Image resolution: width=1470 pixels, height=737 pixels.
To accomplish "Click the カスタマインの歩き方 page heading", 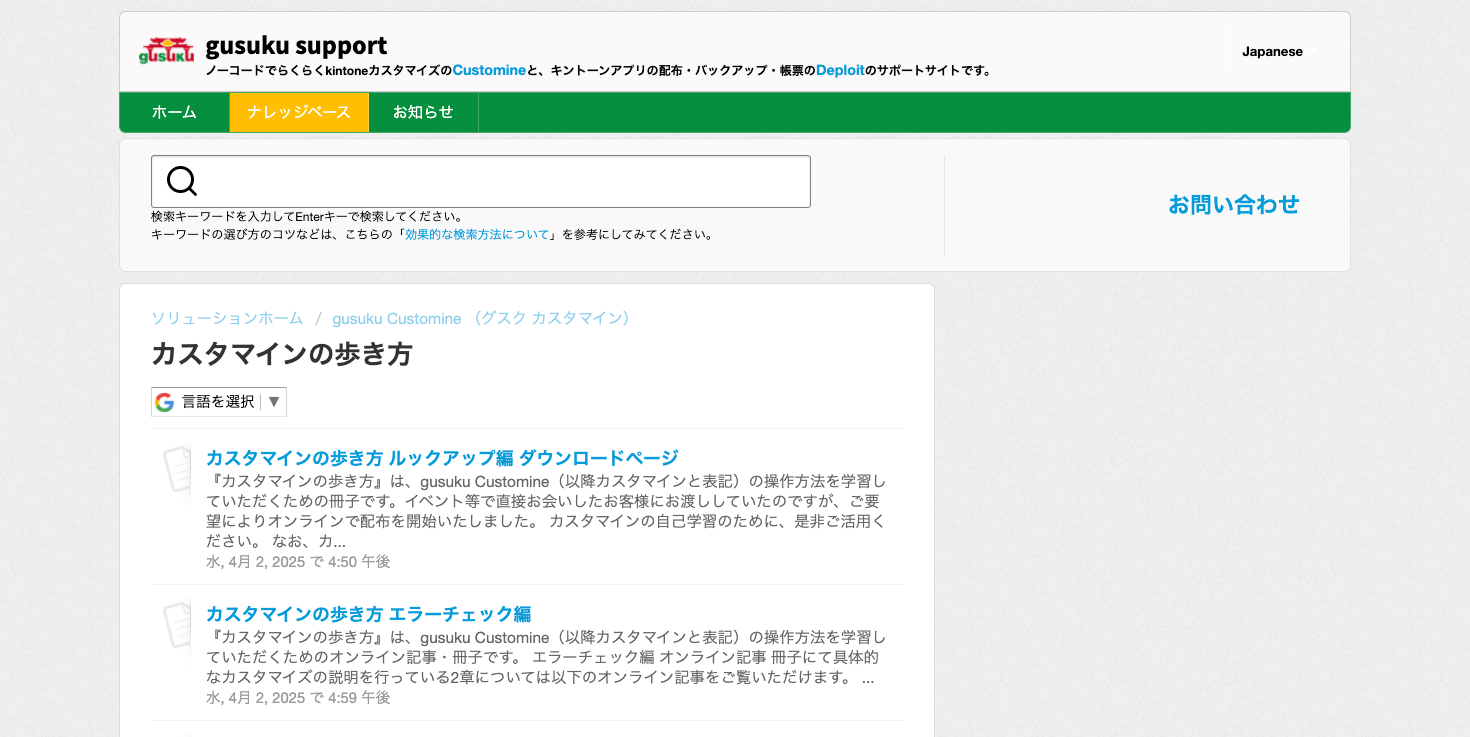I will pyautogui.click(x=282, y=354).
